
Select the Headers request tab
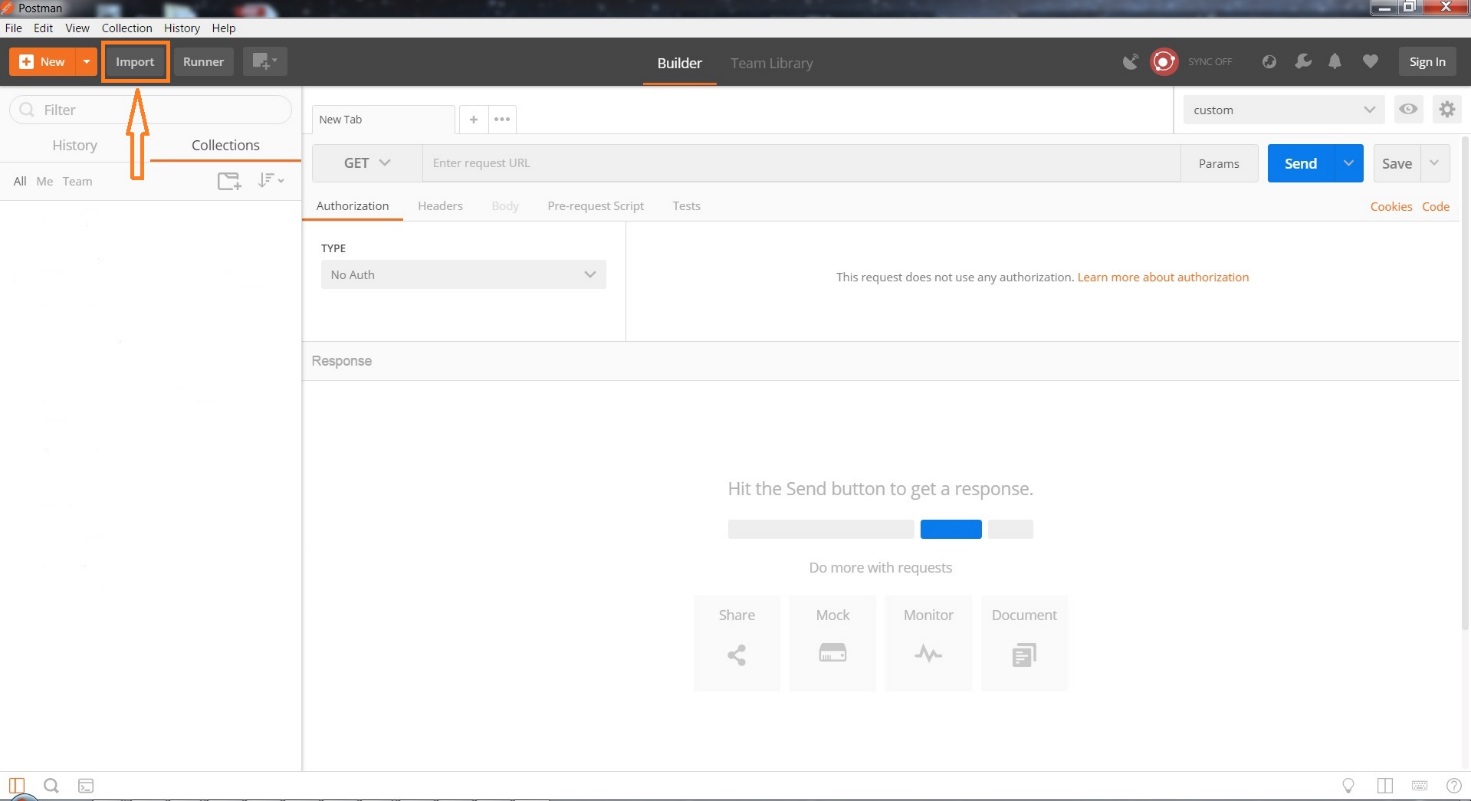pos(440,206)
